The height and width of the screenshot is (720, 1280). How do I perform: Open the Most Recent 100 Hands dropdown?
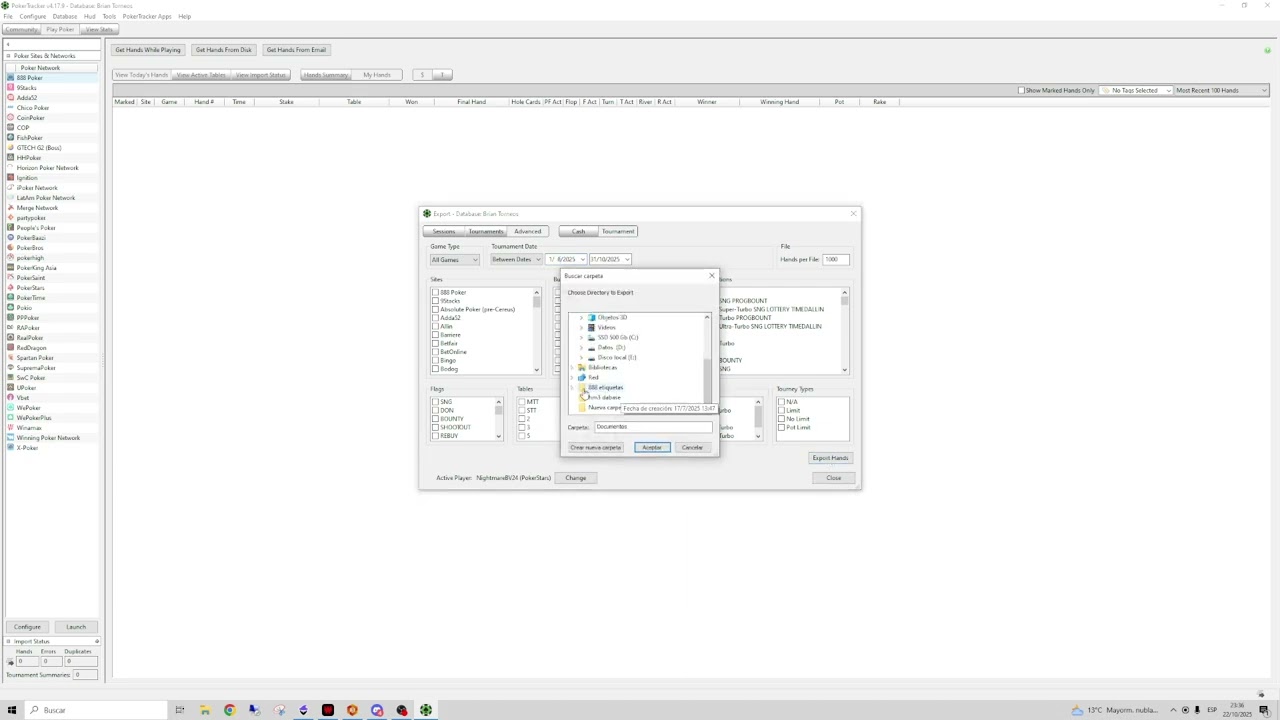tap(1221, 90)
